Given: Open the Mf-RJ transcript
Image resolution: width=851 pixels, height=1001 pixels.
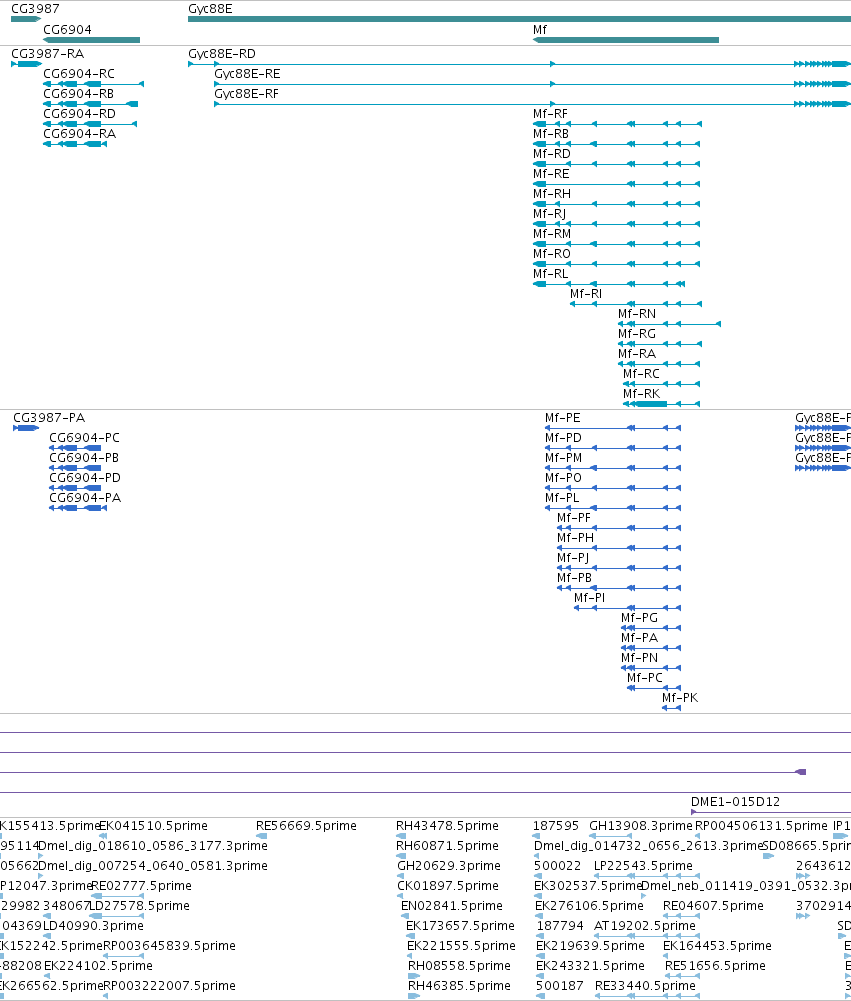Looking at the screenshot, I should point(617,224).
